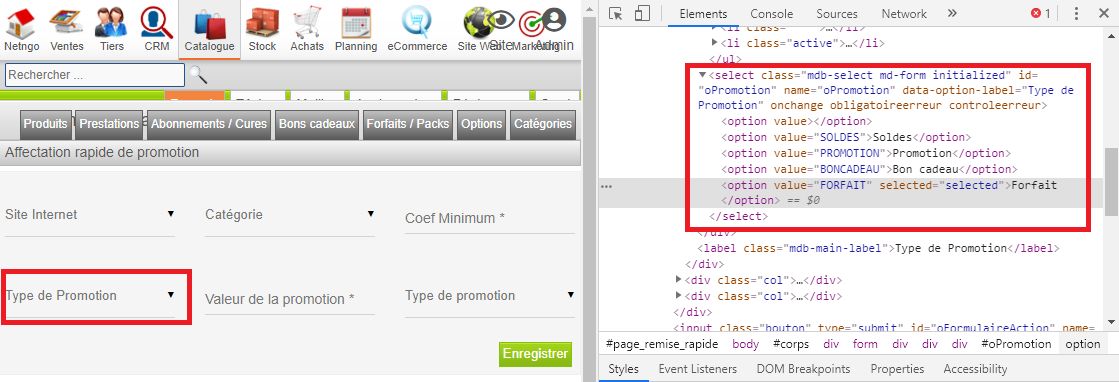Toggle DevTools device toolbar icon
1119x382 pixels.
[x=642, y=14]
